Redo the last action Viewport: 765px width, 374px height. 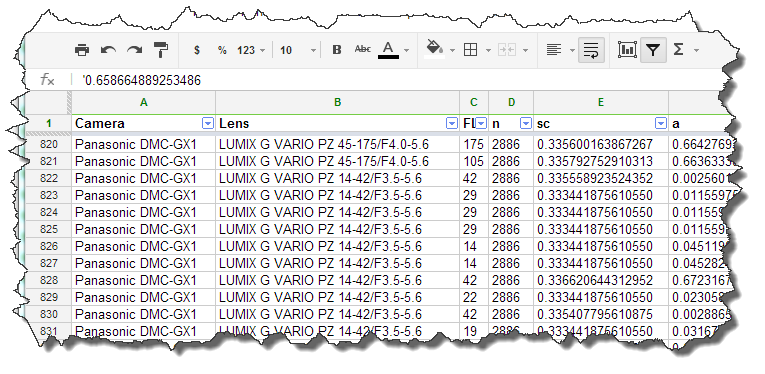pos(134,50)
